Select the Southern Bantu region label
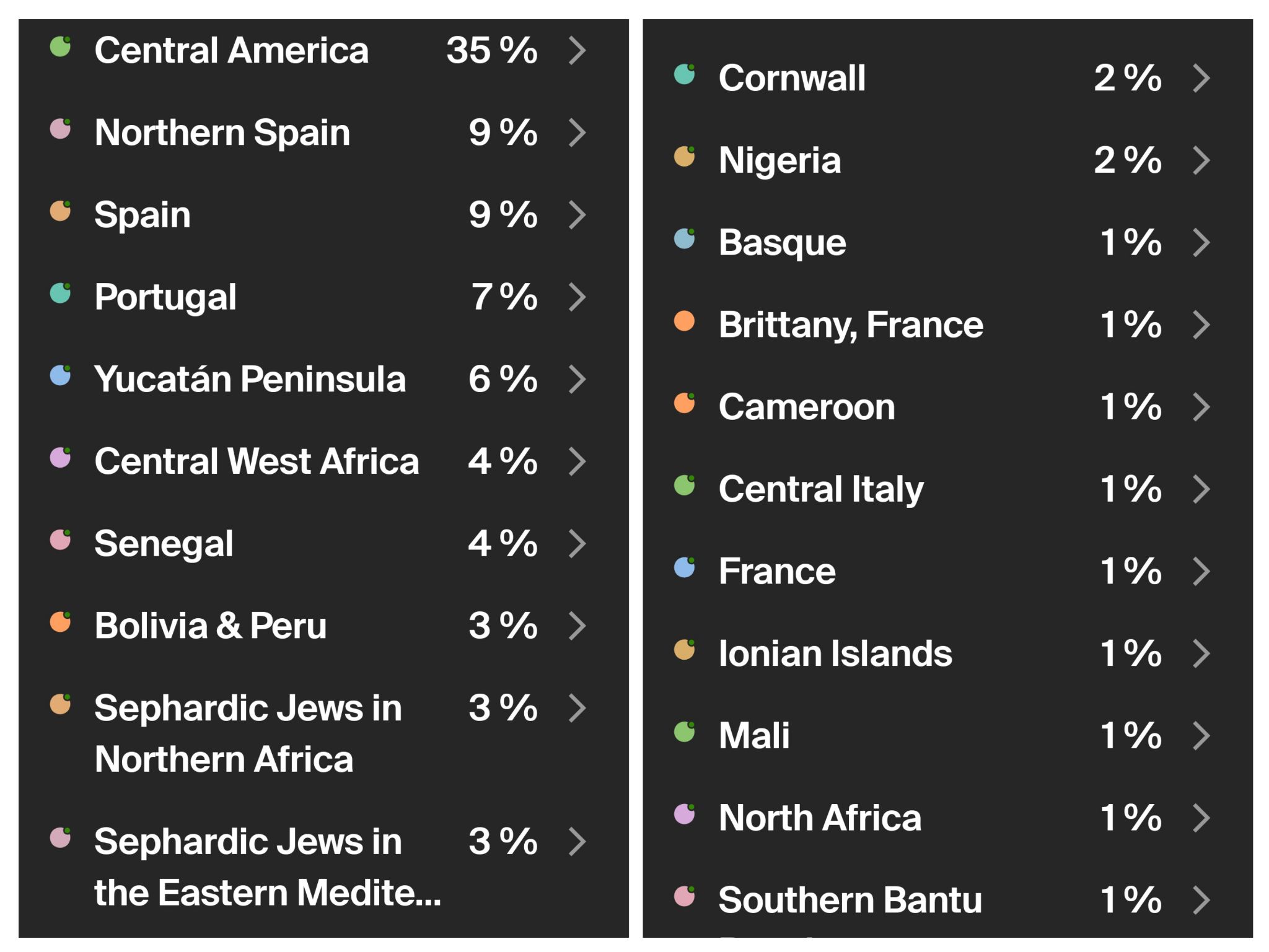The image size is (1269, 952). coord(850,900)
